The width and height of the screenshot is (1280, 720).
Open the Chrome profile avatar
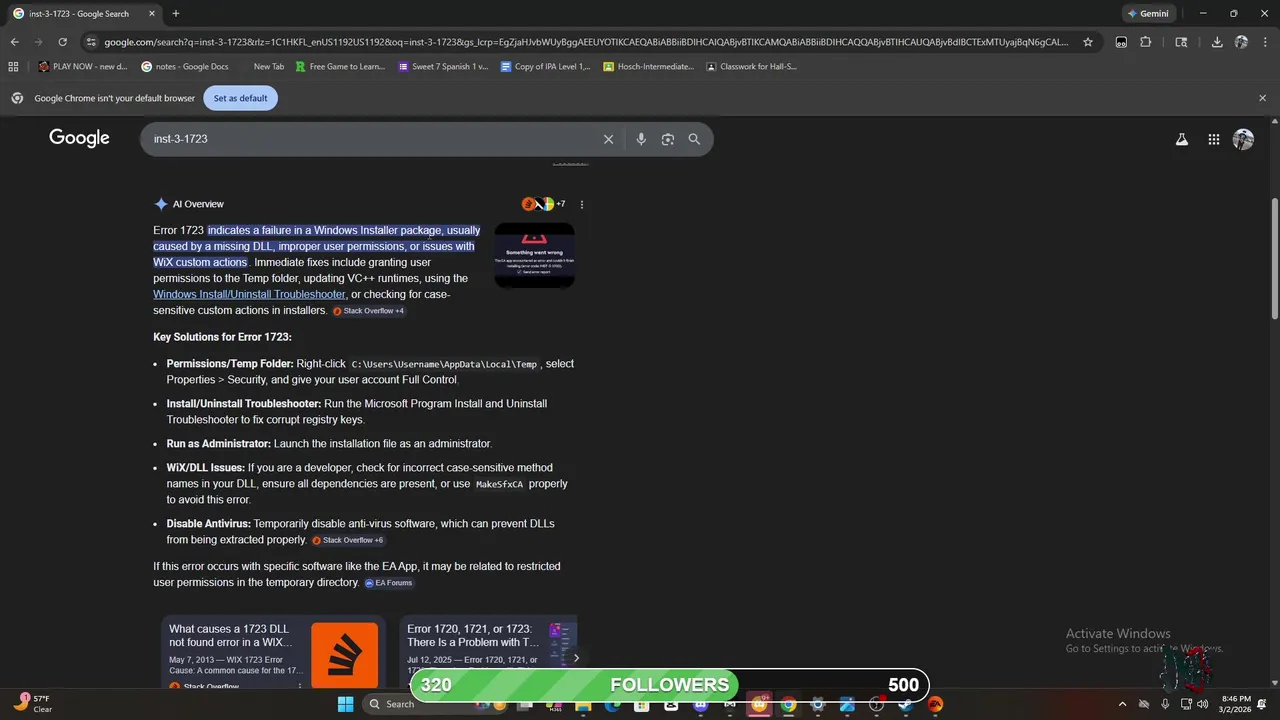click(x=1241, y=42)
